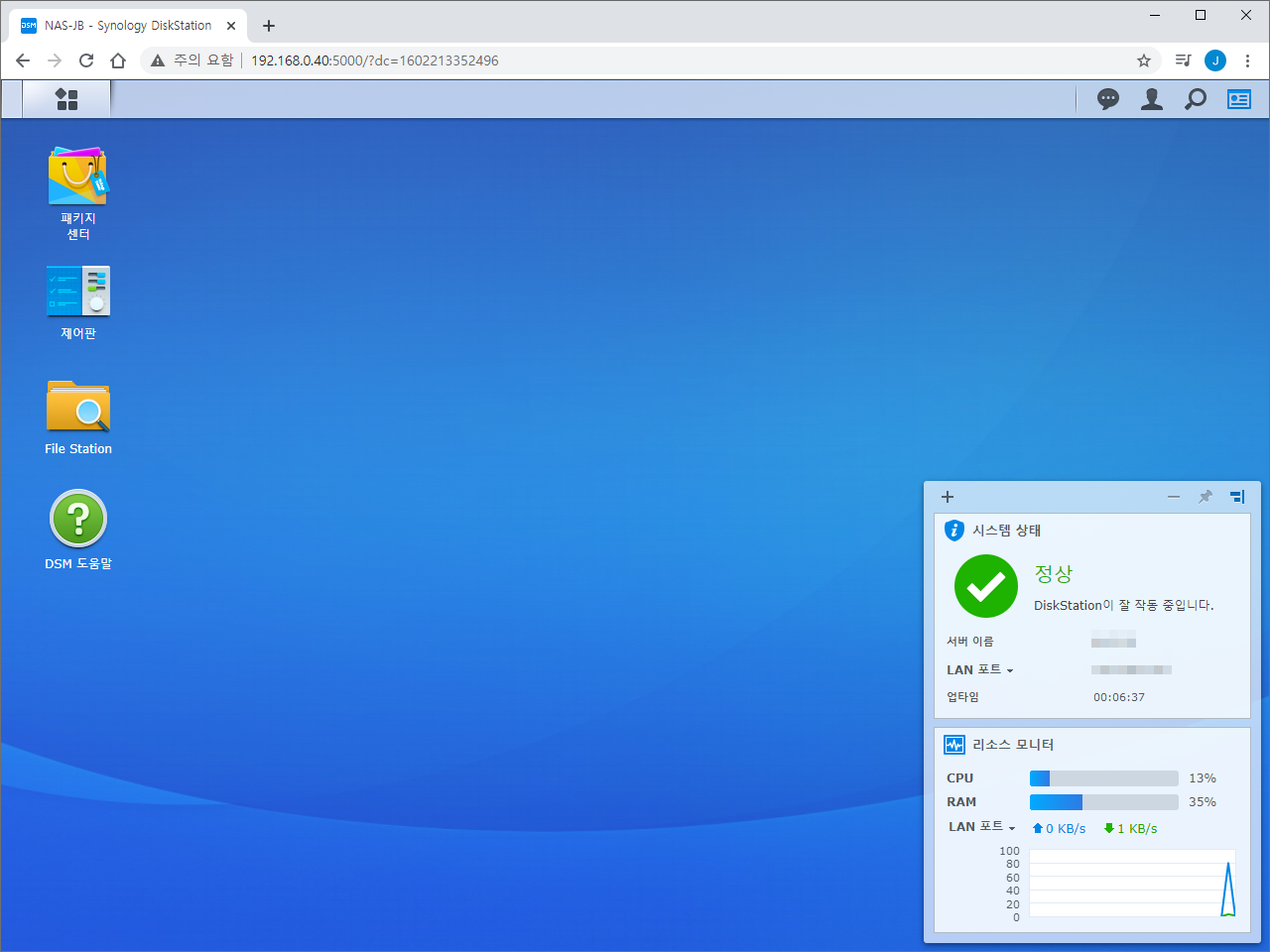
Task: Add a widget with the plus button
Action: tap(948, 497)
